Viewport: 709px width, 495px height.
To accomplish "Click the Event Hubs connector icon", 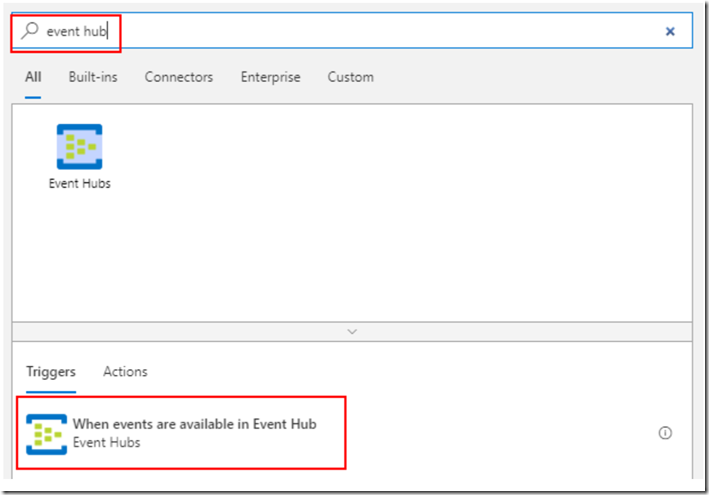I will pyautogui.click(x=80, y=147).
